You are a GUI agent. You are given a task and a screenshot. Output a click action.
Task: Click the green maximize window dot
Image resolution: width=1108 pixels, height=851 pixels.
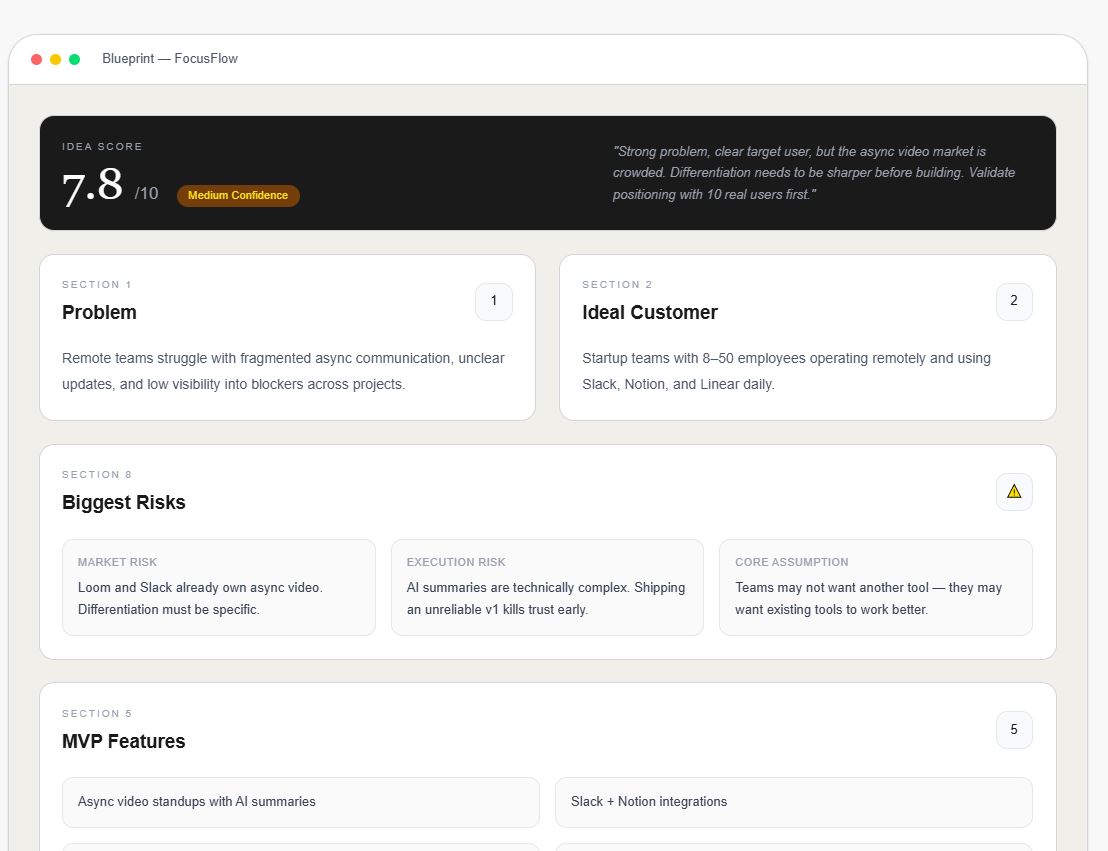point(74,59)
